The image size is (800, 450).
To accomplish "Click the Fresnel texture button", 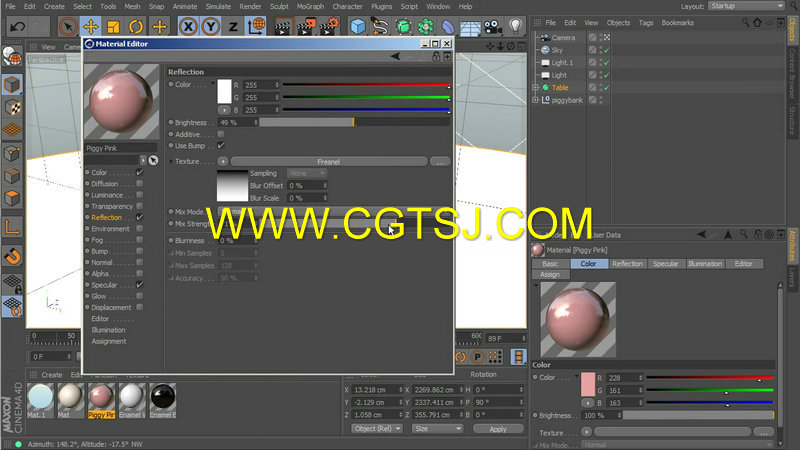I will click(329, 162).
